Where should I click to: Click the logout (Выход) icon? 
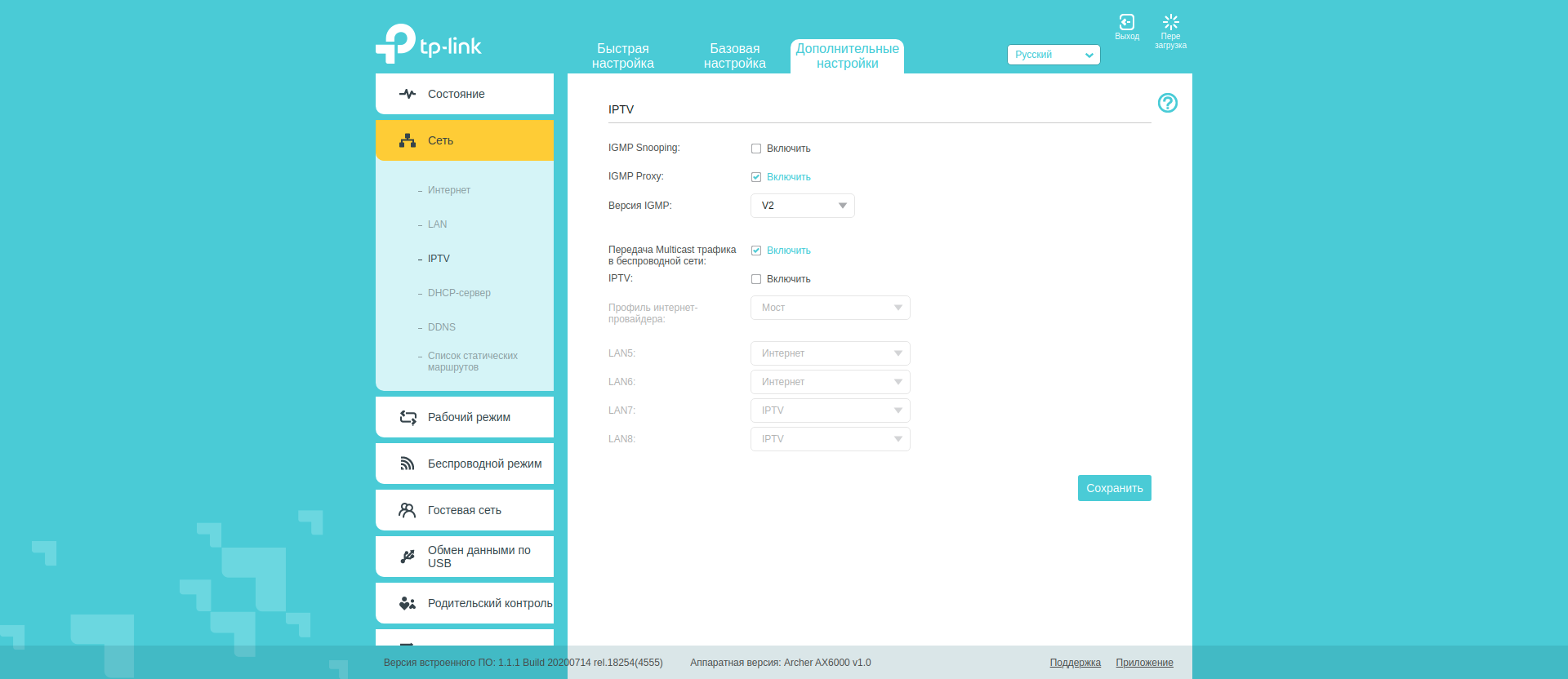click(x=1126, y=23)
